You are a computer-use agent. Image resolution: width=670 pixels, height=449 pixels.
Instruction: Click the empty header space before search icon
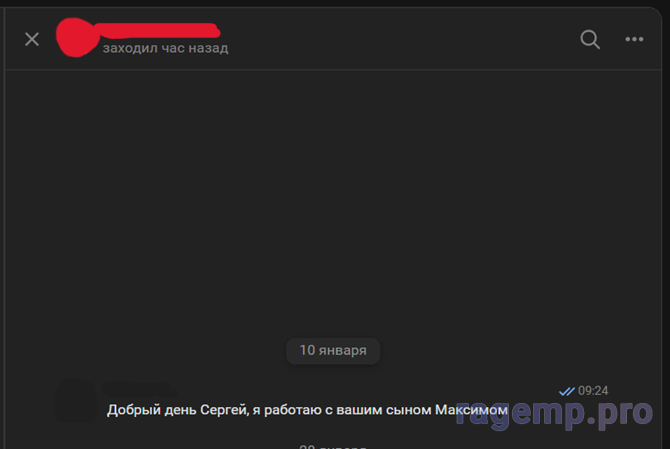402,39
